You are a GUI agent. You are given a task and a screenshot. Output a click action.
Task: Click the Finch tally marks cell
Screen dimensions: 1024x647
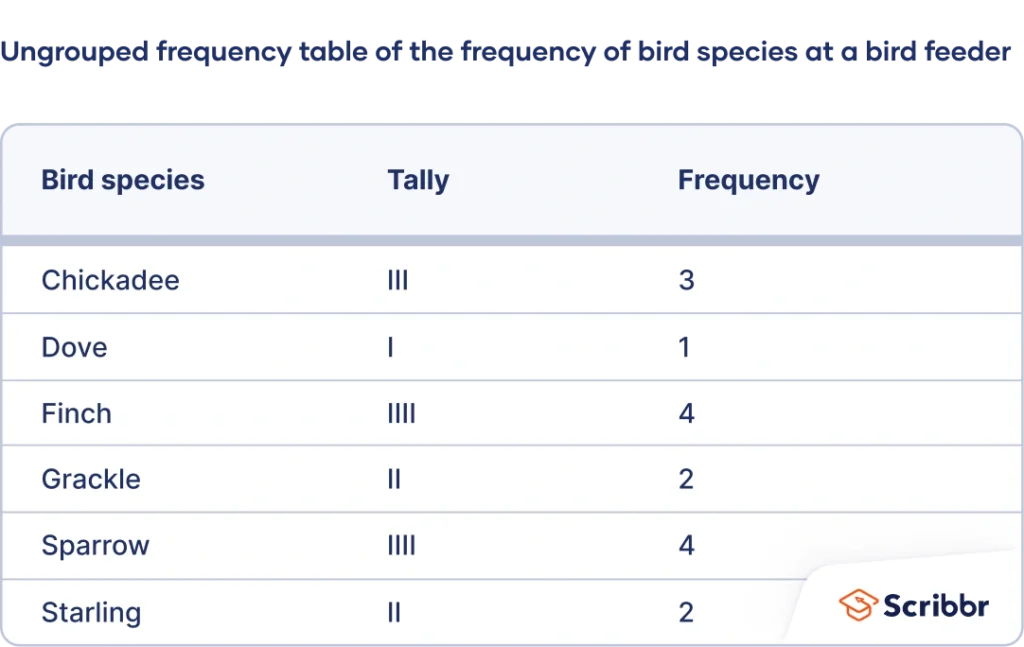pos(402,413)
